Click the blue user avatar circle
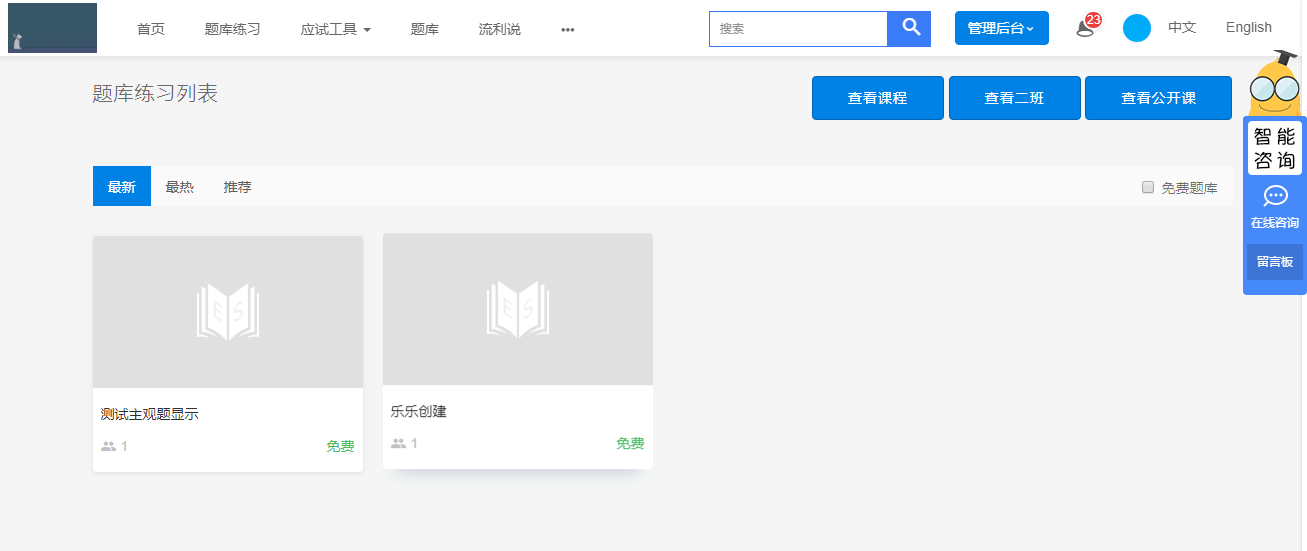 click(1136, 28)
